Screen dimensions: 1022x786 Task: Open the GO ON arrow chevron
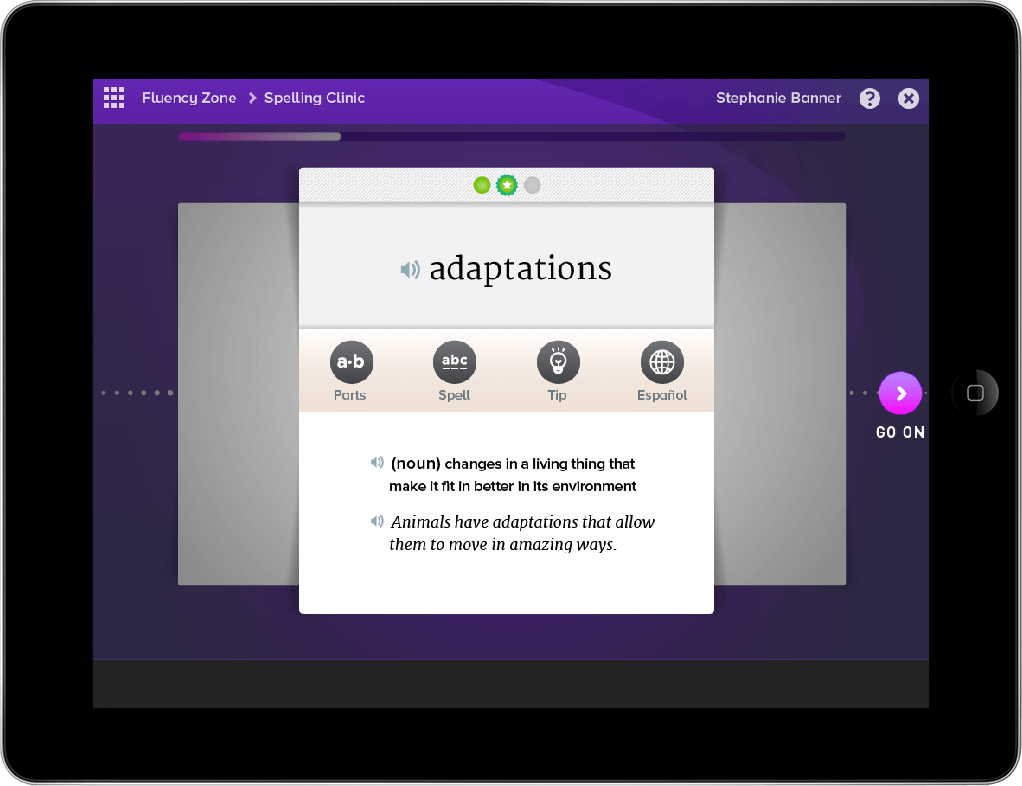pyautogui.click(x=899, y=393)
